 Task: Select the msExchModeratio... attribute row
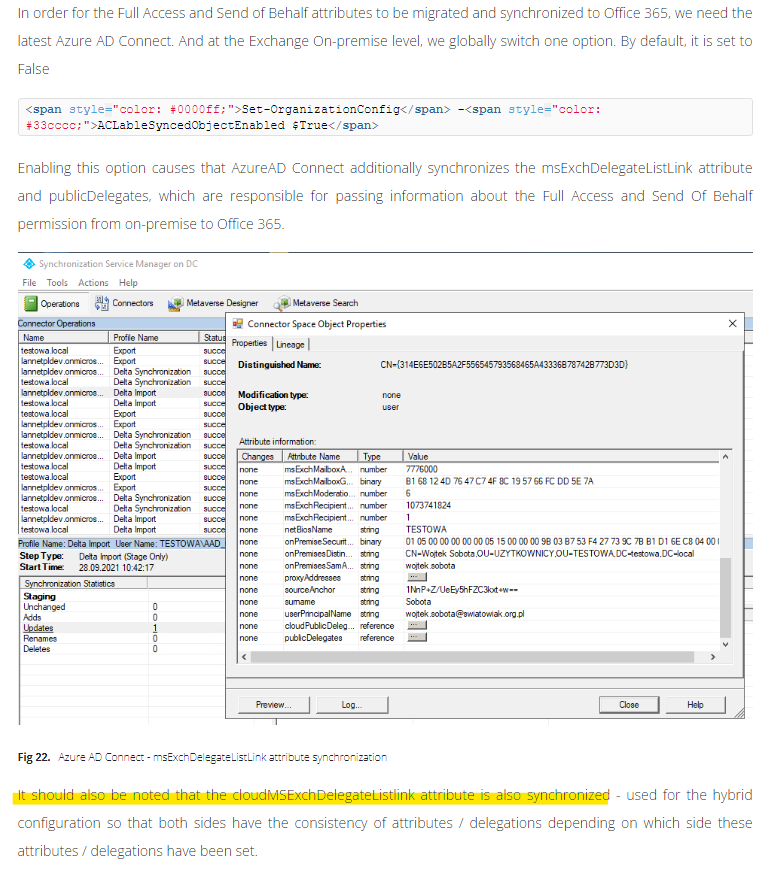479,494
